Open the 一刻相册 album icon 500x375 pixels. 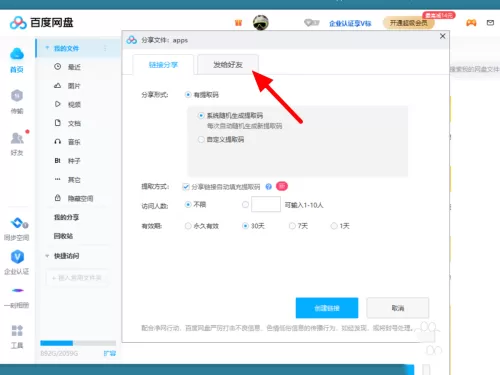click(18, 291)
